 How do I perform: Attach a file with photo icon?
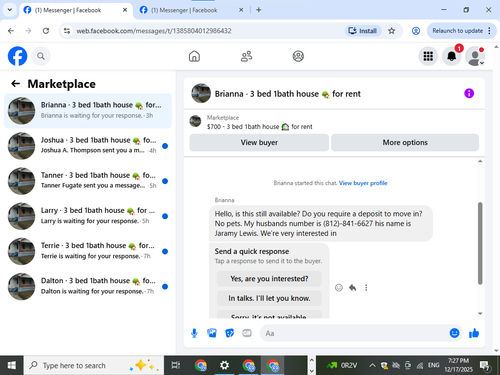tap(212, 333)
